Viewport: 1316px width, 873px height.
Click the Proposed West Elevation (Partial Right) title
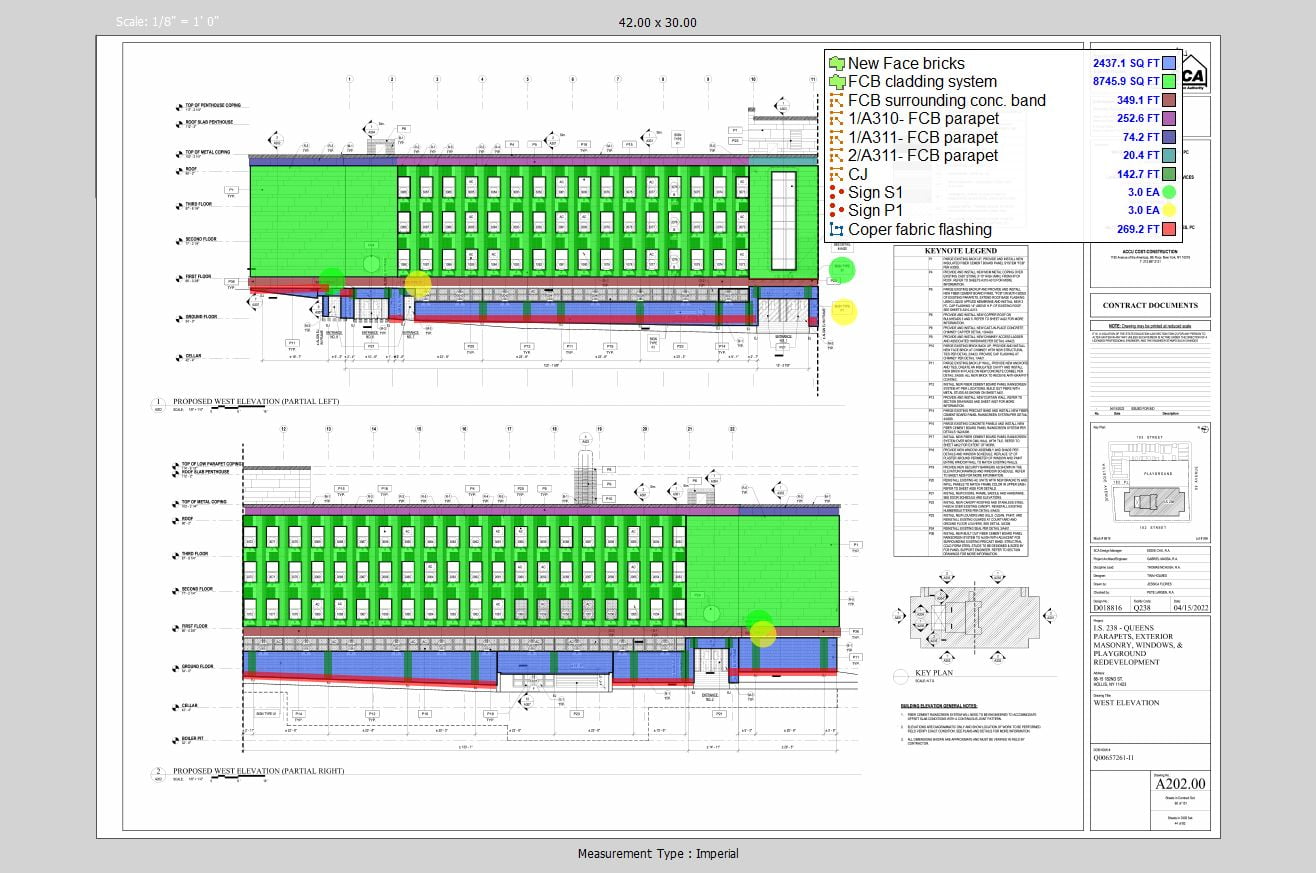pyautogui.click(x=258, y=771)
